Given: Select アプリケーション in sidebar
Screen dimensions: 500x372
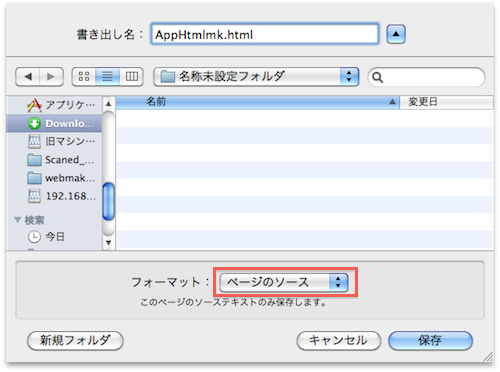Looking at the screenshot, I should pos(54,105).
